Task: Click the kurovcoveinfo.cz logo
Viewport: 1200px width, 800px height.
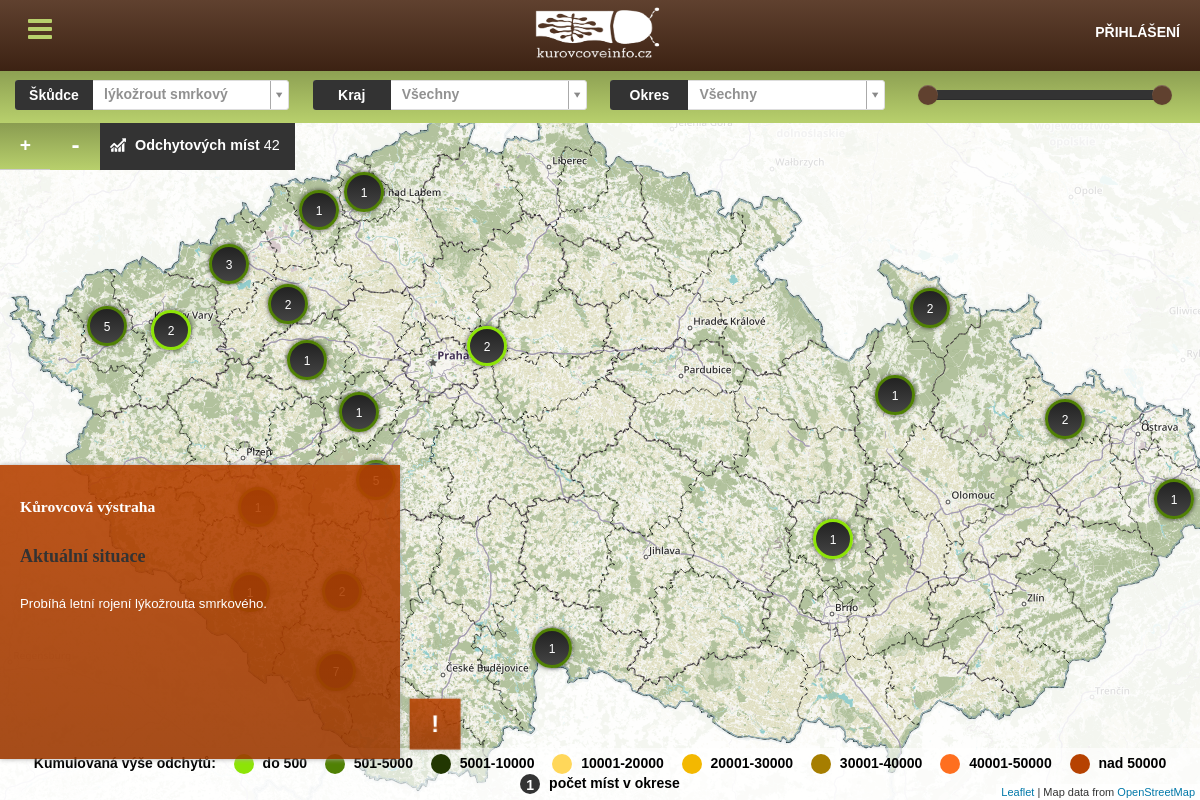Action: click(x=597, y=34)
